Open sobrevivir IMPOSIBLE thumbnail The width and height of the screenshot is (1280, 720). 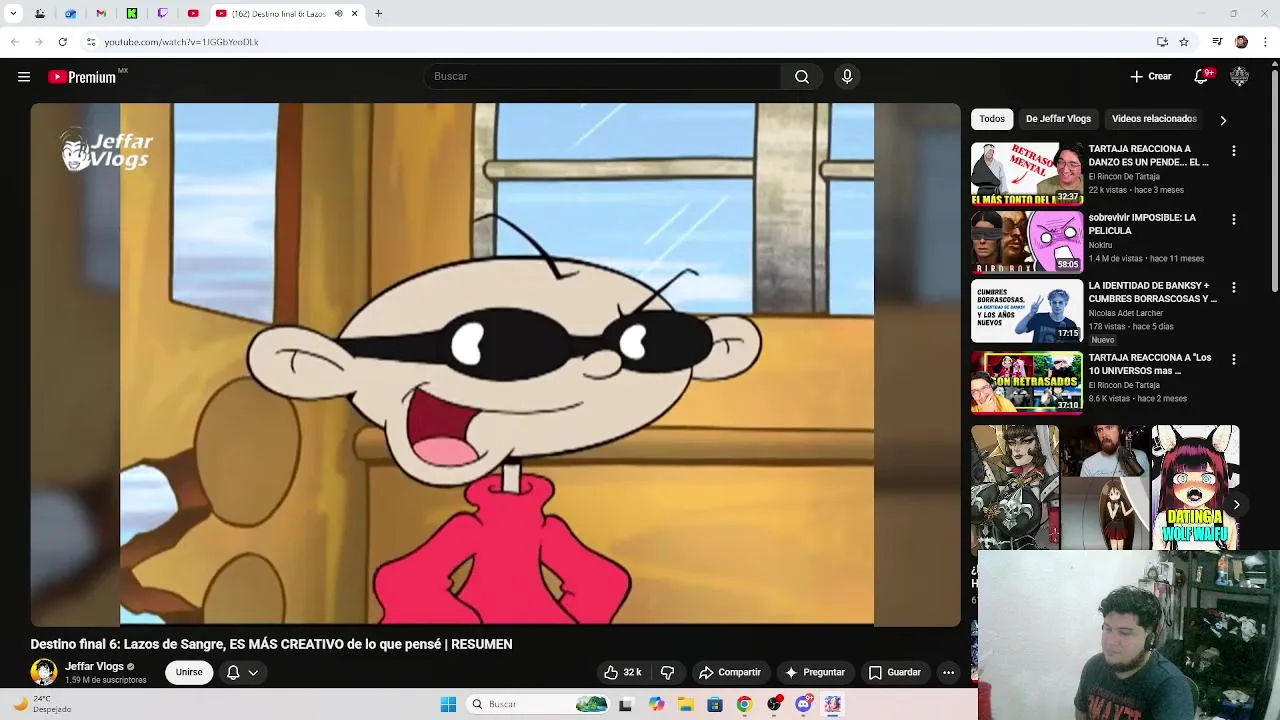point(1027,242)
